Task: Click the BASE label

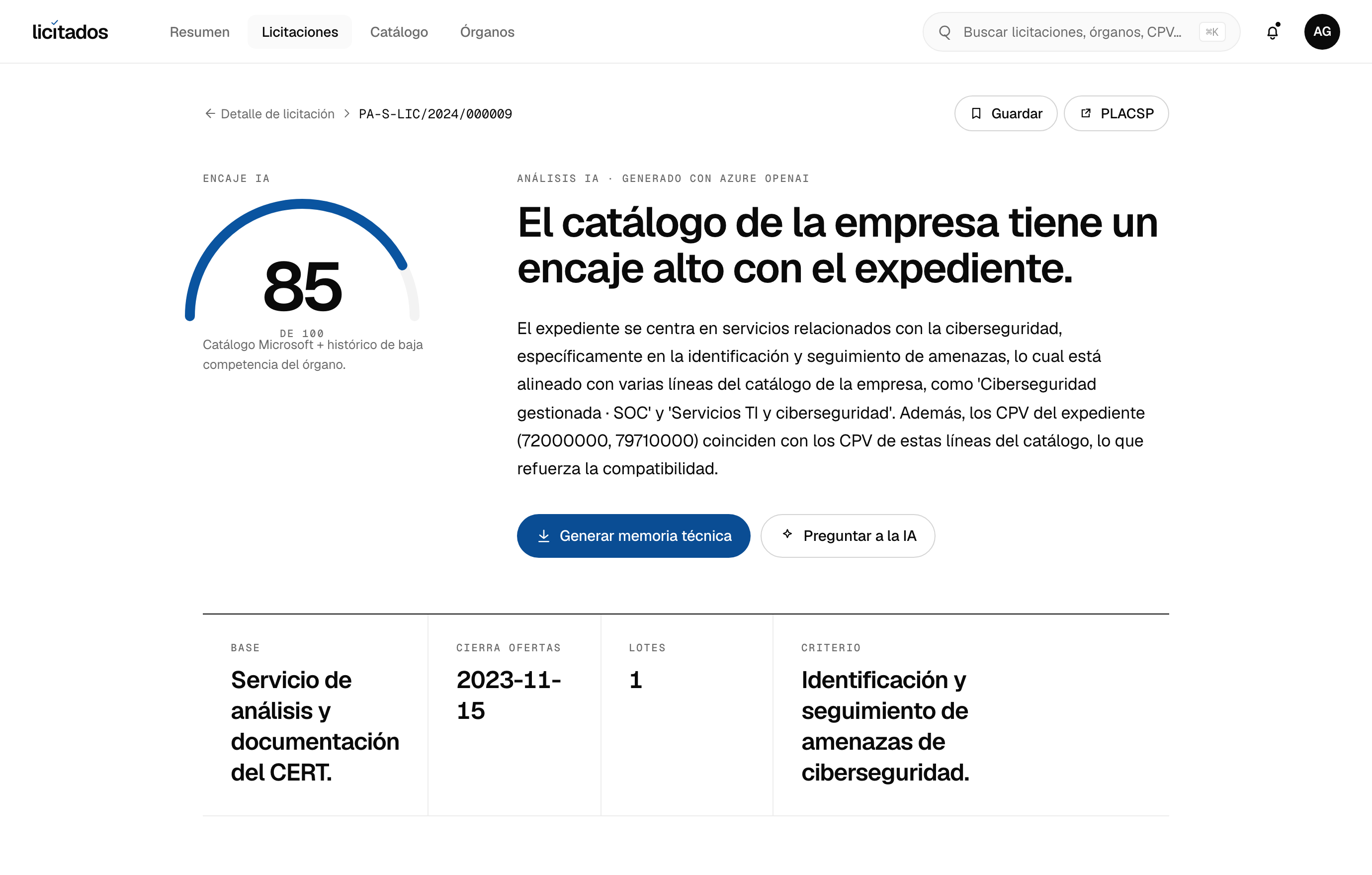Action: [245, 648]
